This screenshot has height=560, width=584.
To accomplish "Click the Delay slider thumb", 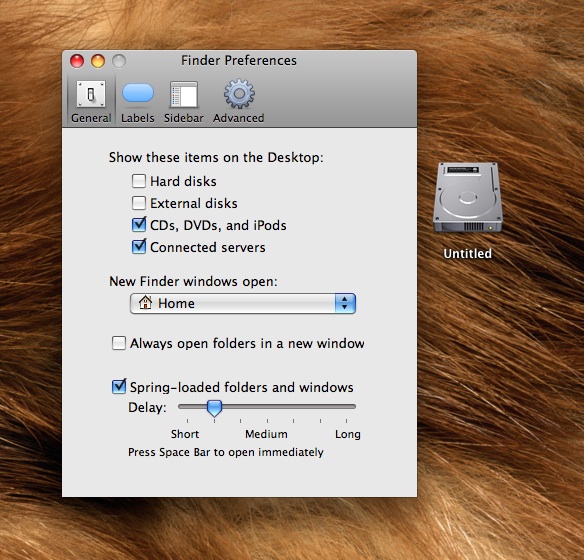I will coord(215,408).
